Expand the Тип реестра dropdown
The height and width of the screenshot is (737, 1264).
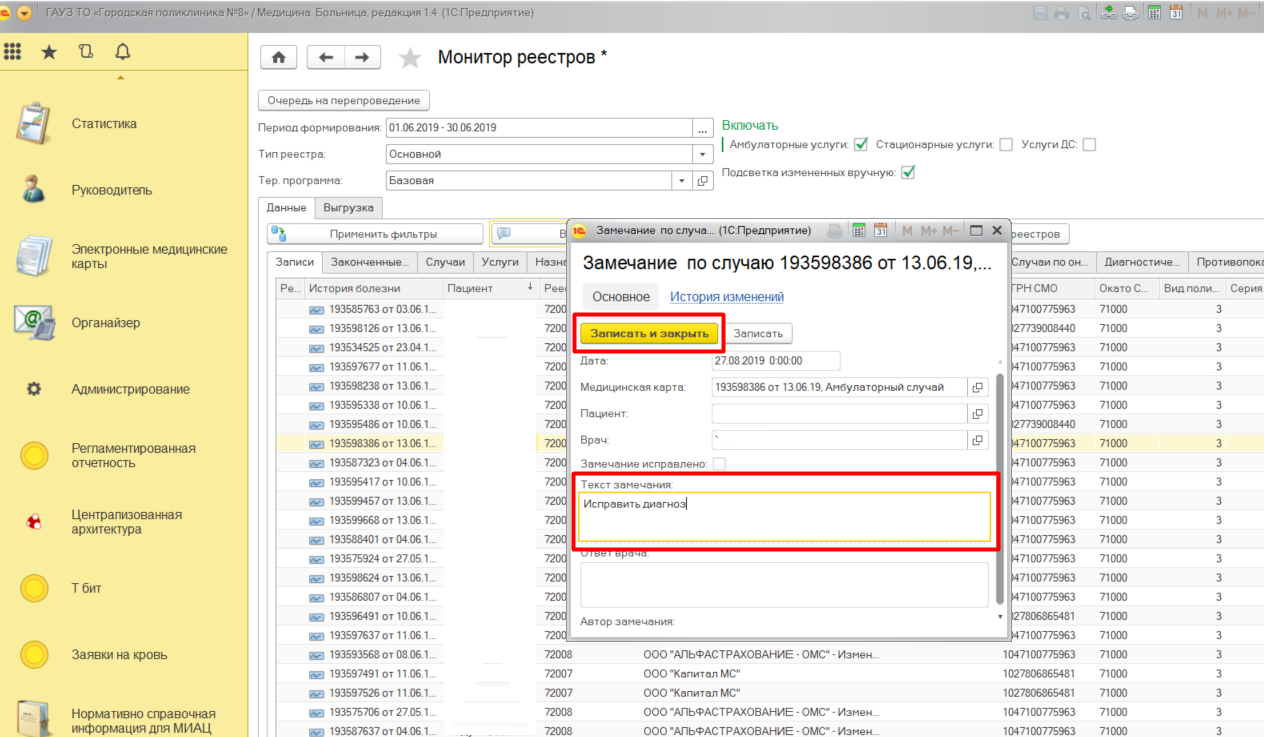(703, 154)
